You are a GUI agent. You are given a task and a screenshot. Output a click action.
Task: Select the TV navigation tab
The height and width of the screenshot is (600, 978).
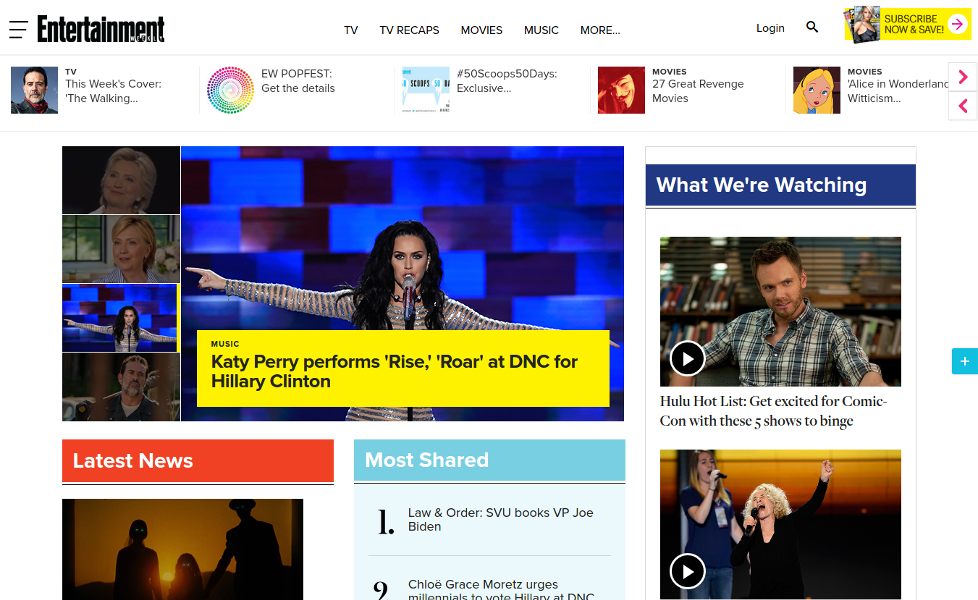[x=351, y=30]
